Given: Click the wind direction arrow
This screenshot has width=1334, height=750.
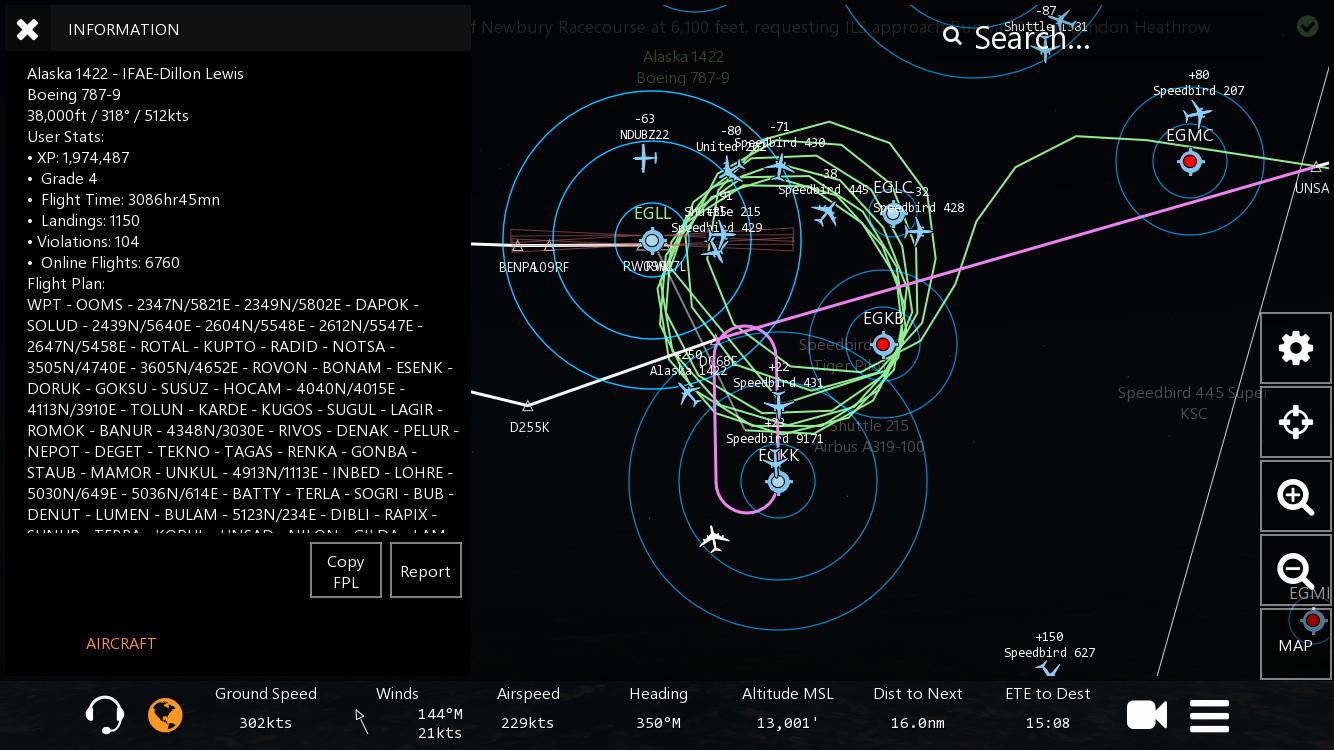Looking at the screenshot, I should (362, 721).
